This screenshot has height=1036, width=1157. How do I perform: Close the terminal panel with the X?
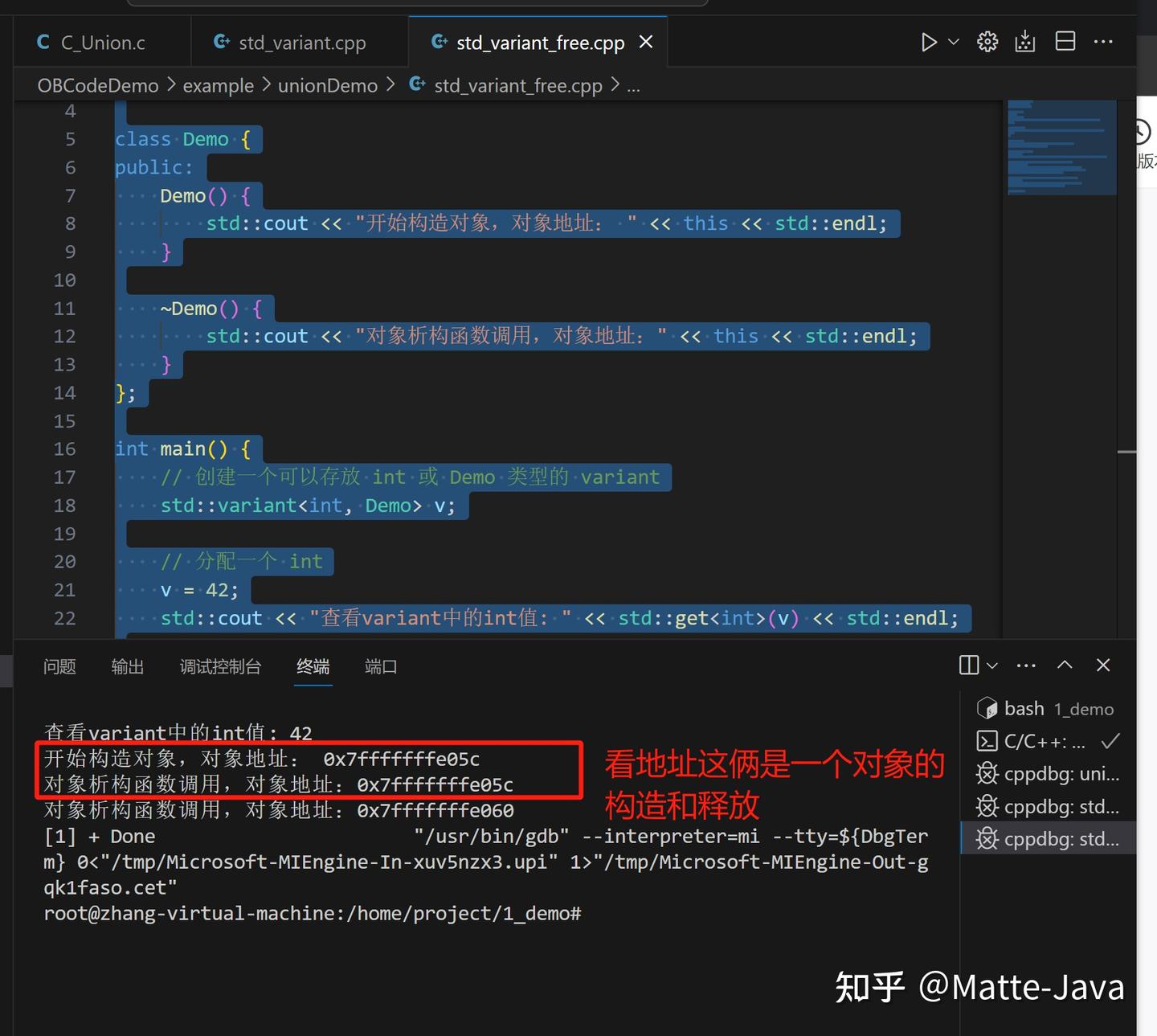pos(1102,665)
